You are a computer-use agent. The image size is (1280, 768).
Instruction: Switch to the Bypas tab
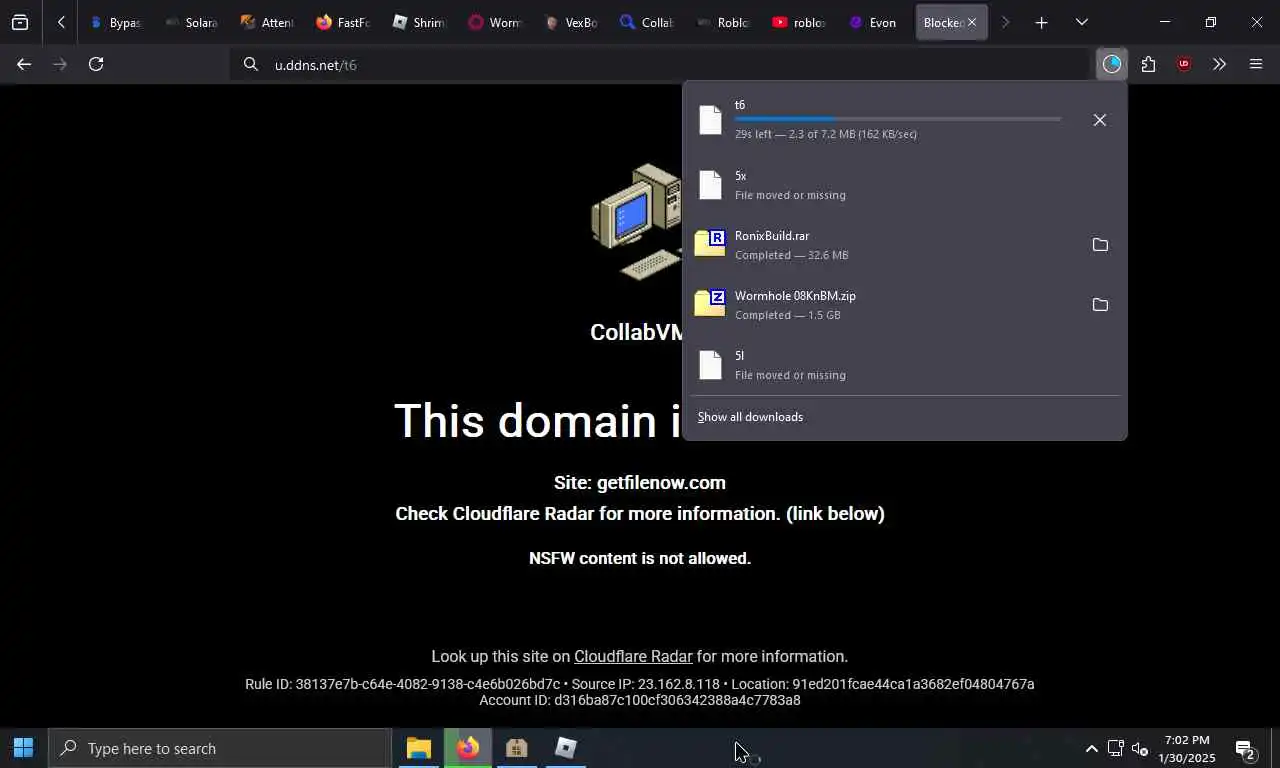click(114, 22)
